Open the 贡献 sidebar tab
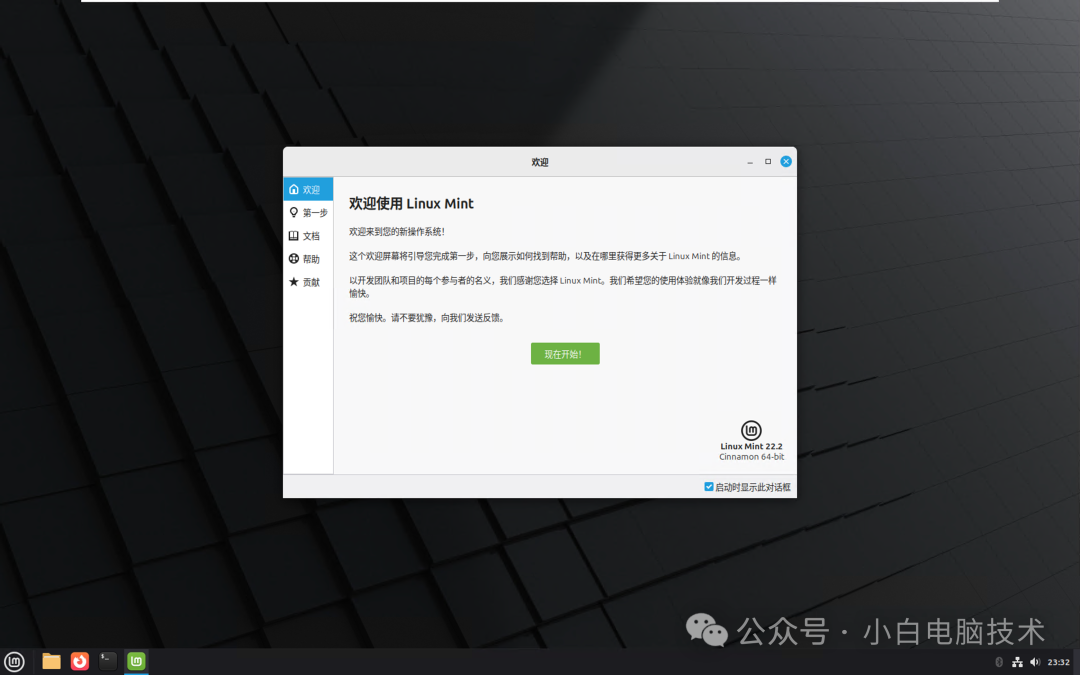 308,282
